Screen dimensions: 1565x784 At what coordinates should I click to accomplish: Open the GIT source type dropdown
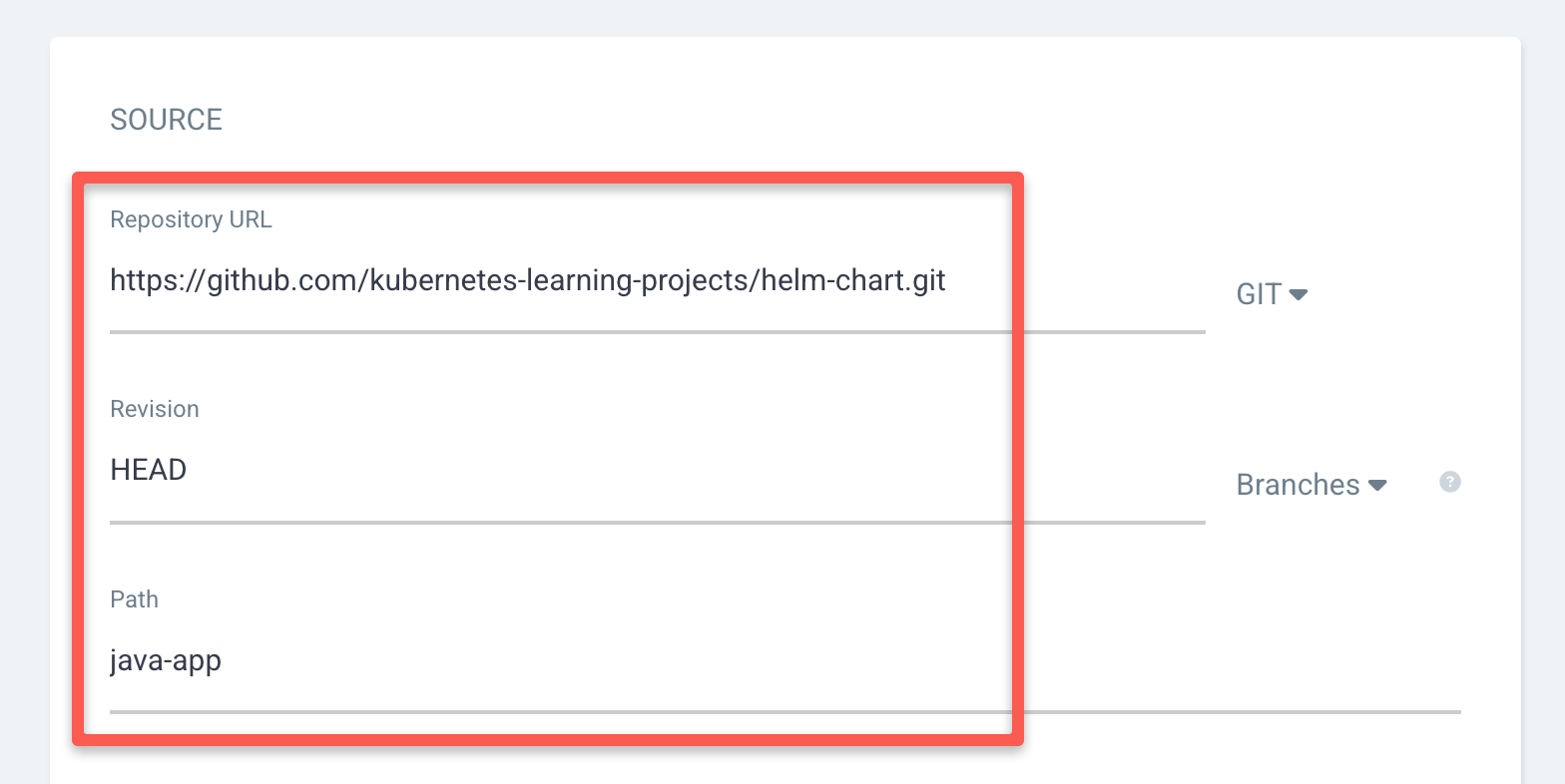click(x=1272, y=293)
